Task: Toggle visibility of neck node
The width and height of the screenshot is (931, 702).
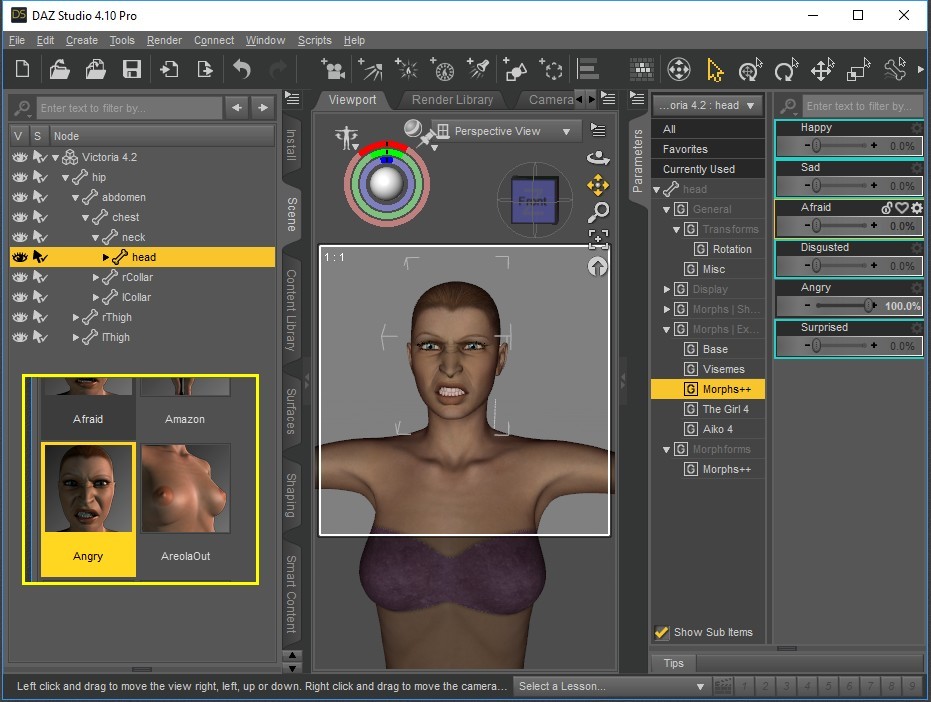Action: pyautogui.click(x=20, y=238)
